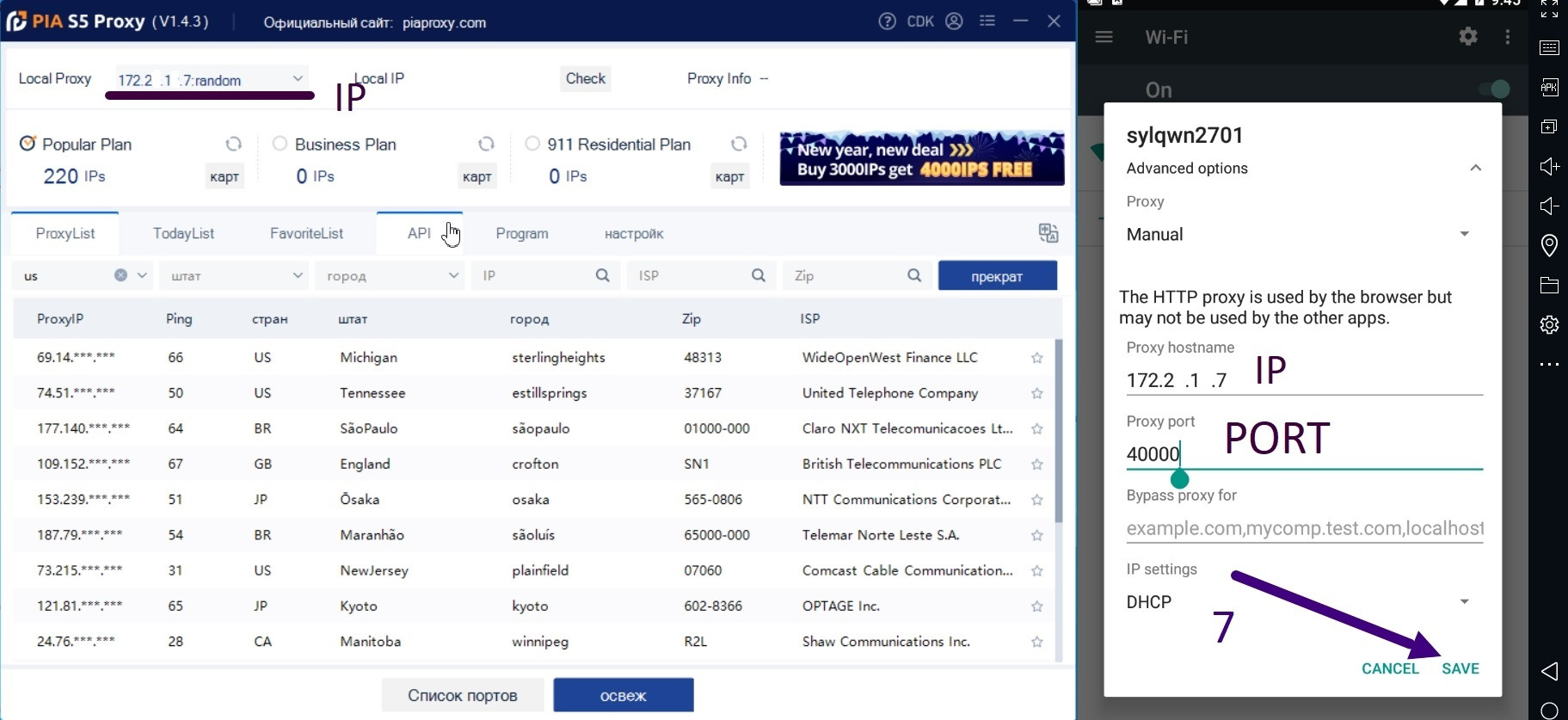Open the PIA menu list icon

[987, 21]
